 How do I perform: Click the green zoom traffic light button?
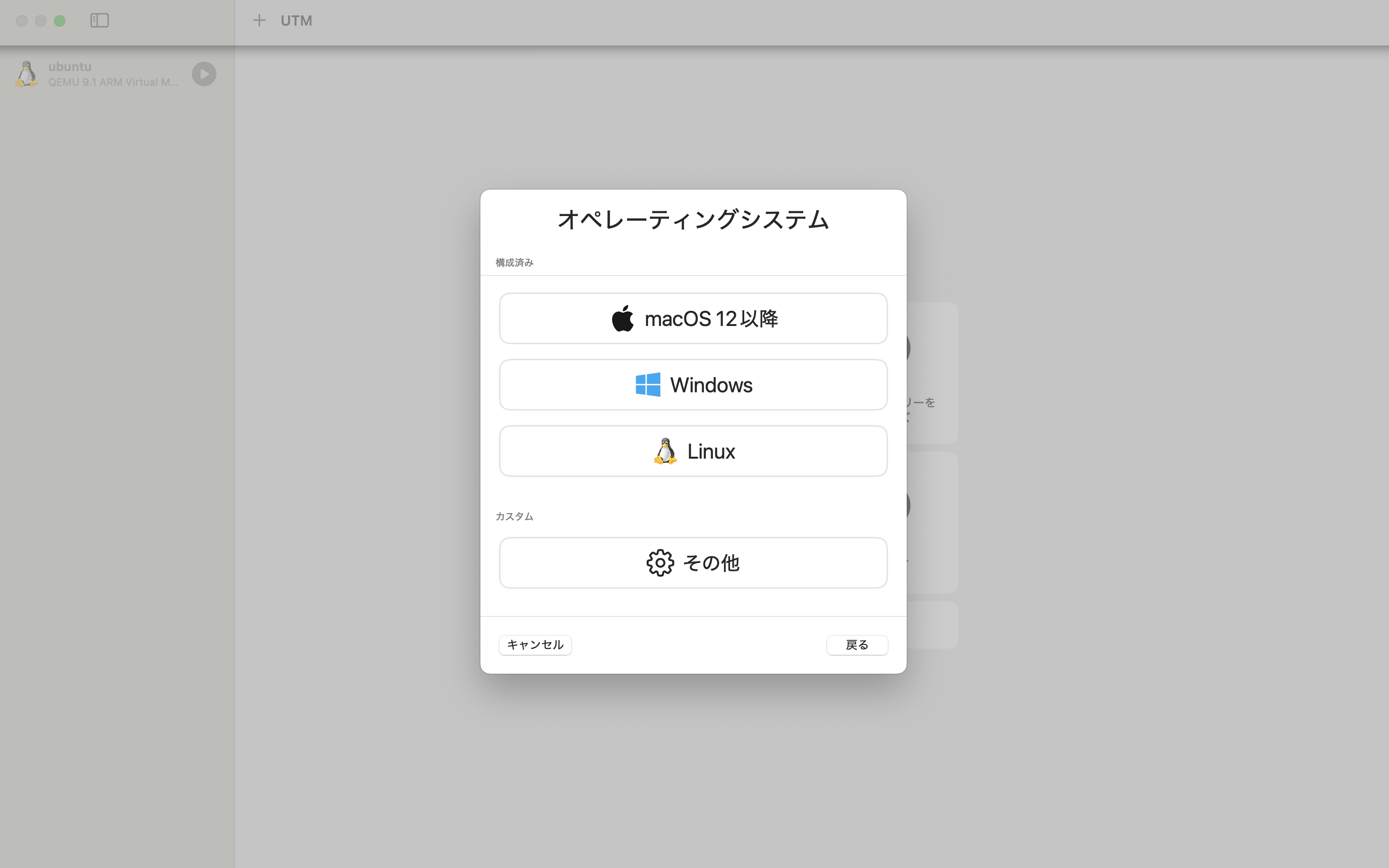pos(60,21)
